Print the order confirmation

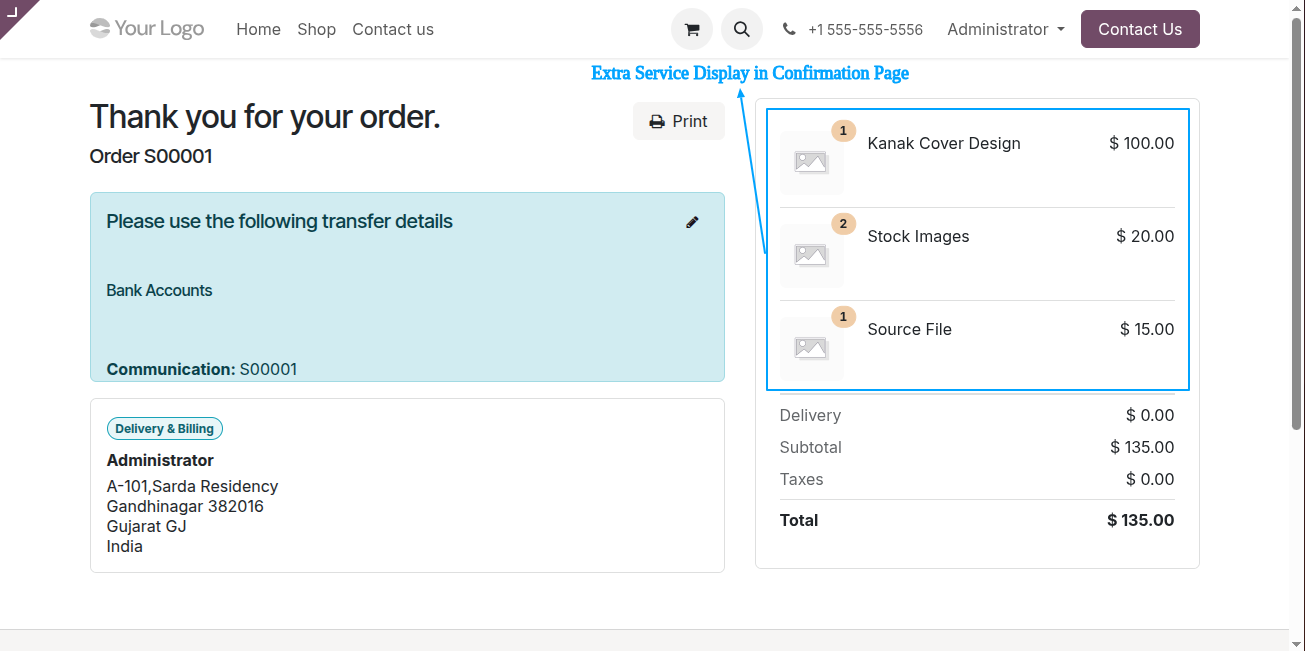click(x=678, y=121)
